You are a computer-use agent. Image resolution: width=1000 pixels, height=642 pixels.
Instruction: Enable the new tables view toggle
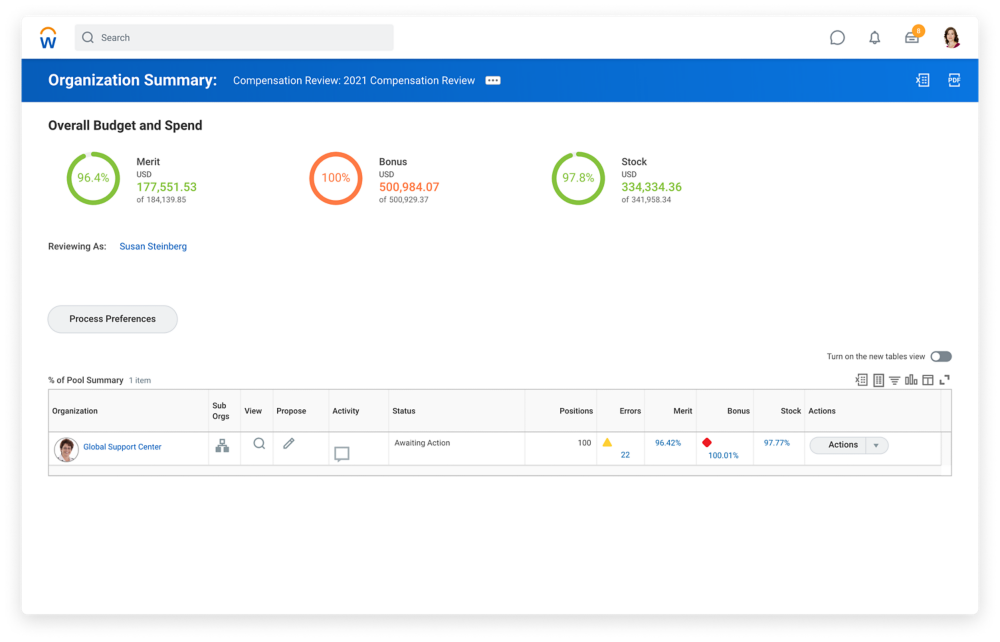pyautogui.click(x=940, y=356)
